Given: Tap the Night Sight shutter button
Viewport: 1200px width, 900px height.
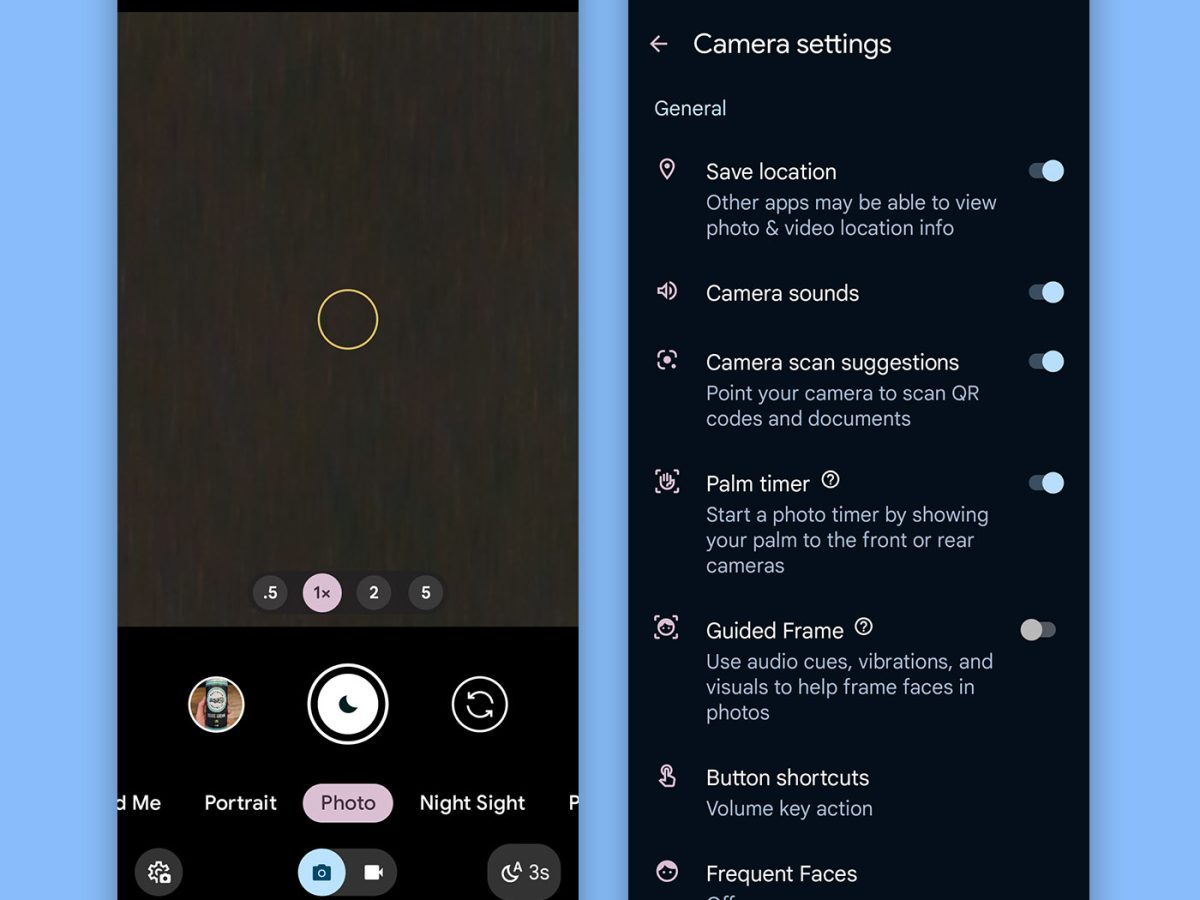Looking at the screenshot, I should pos(347,704).
